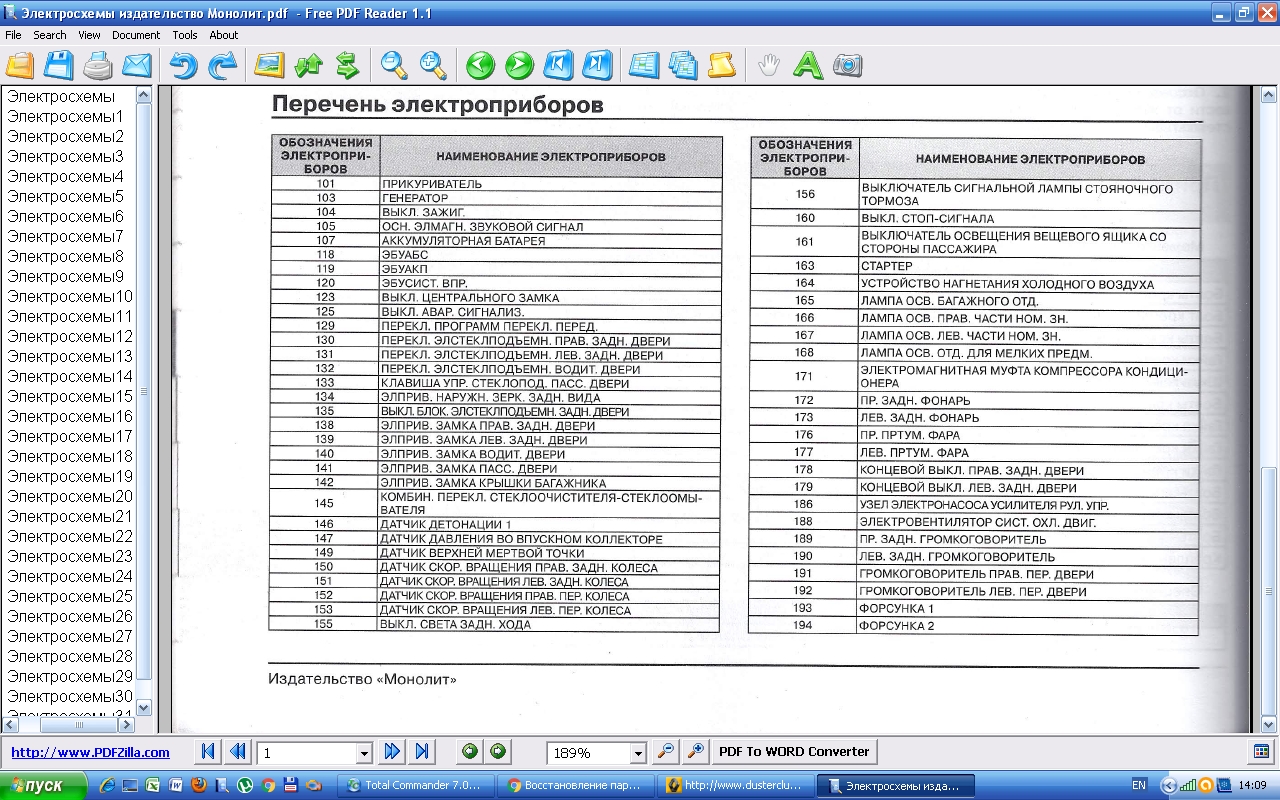The image size is (1280, 800).
Task: Click the multiple pages layout icon
Action: pyautogui.click(x=682, y=66)
